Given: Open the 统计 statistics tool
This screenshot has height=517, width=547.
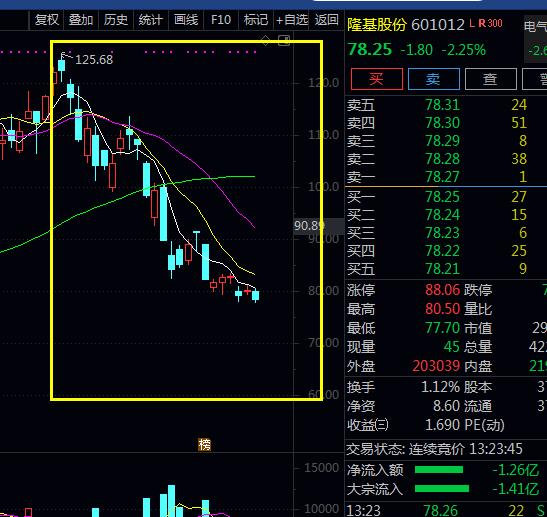Looking at the screenshot, I should pyautogui.click(x=151, y=20).
